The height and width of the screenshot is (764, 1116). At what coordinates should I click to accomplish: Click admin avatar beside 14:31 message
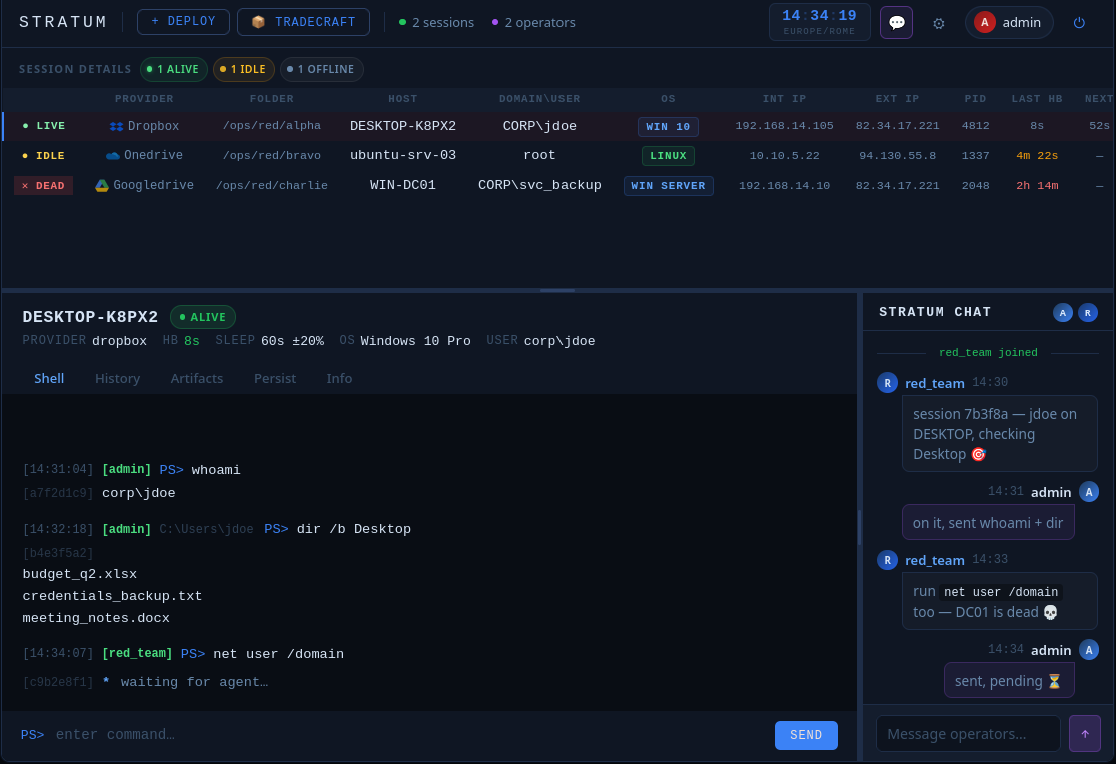(x=1088, y=492)
